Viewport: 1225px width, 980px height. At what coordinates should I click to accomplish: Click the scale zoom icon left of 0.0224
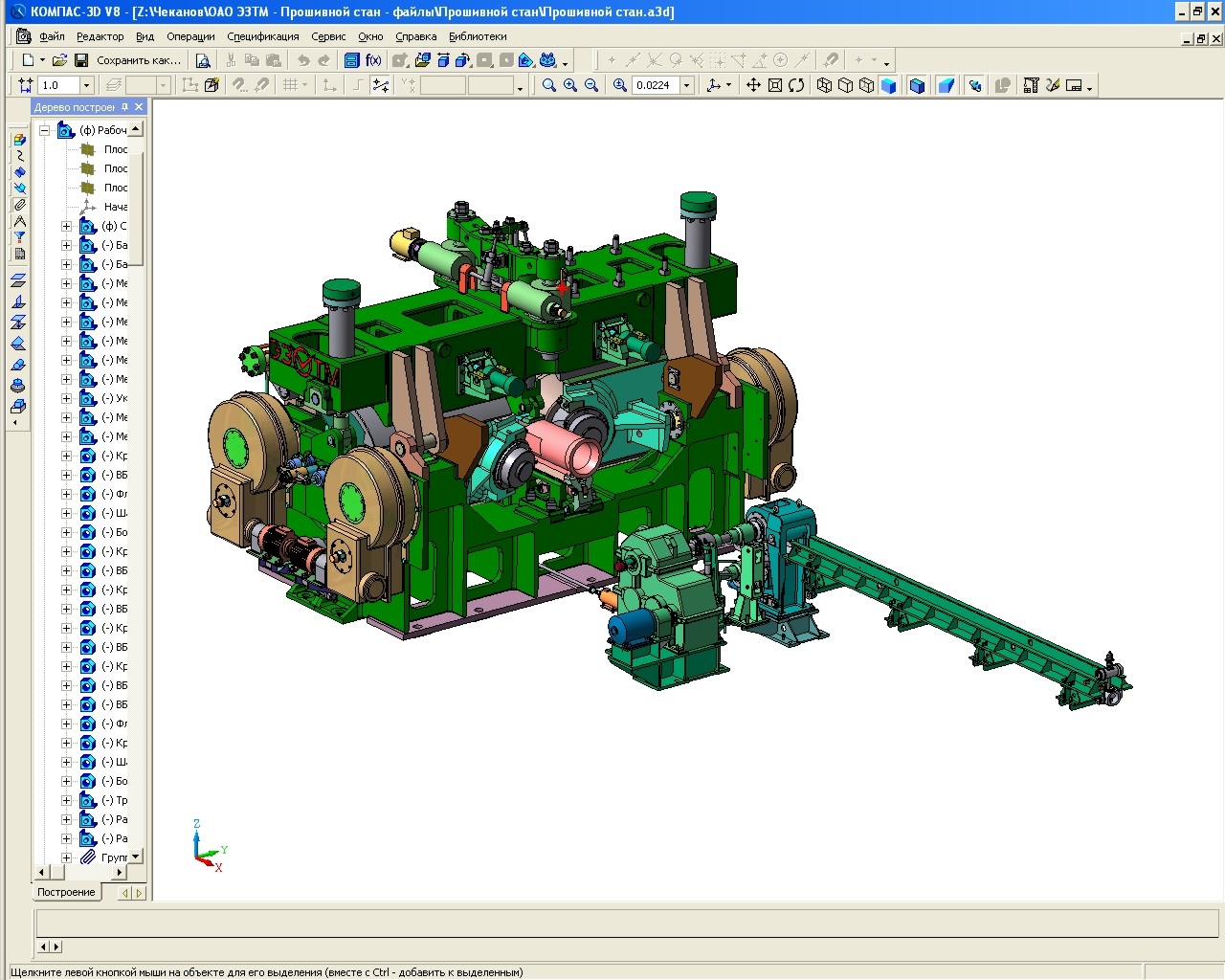[619, 85]
